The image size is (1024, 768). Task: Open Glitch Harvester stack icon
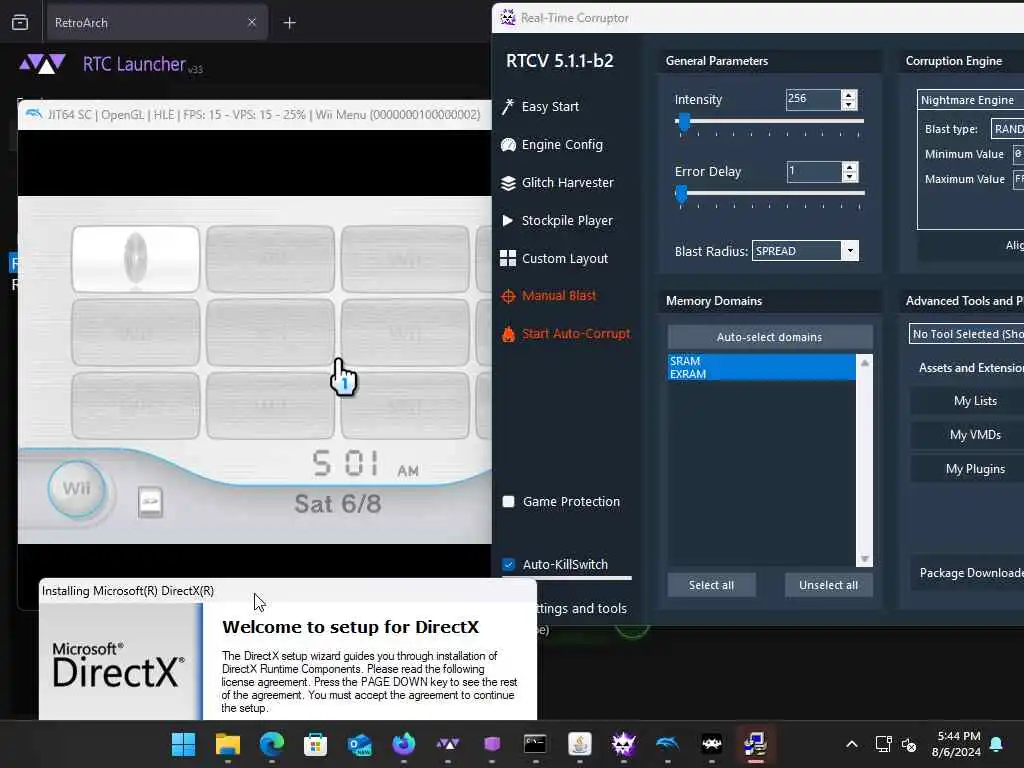pos(508,183)
